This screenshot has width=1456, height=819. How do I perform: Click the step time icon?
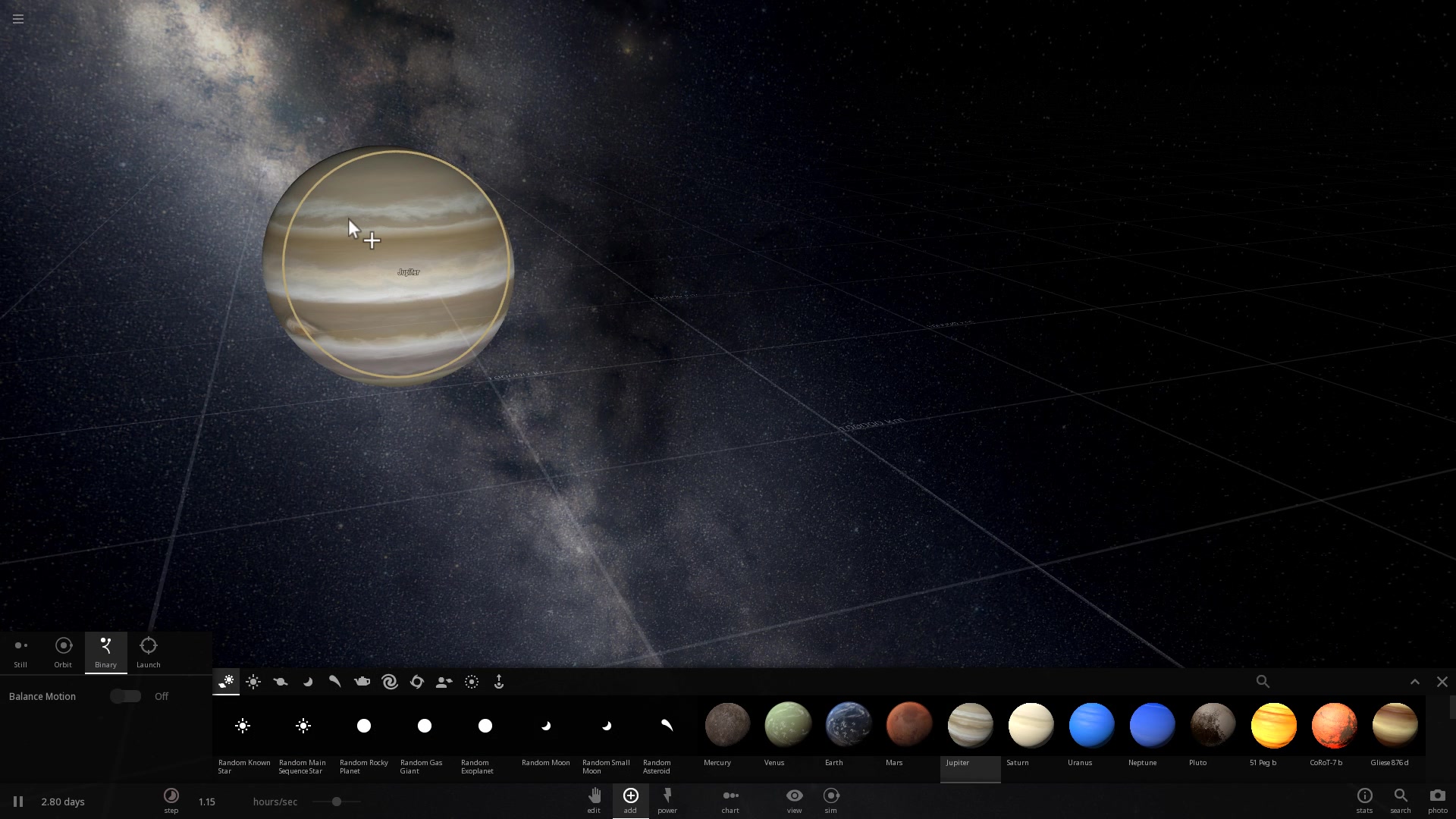pos(171,800)
